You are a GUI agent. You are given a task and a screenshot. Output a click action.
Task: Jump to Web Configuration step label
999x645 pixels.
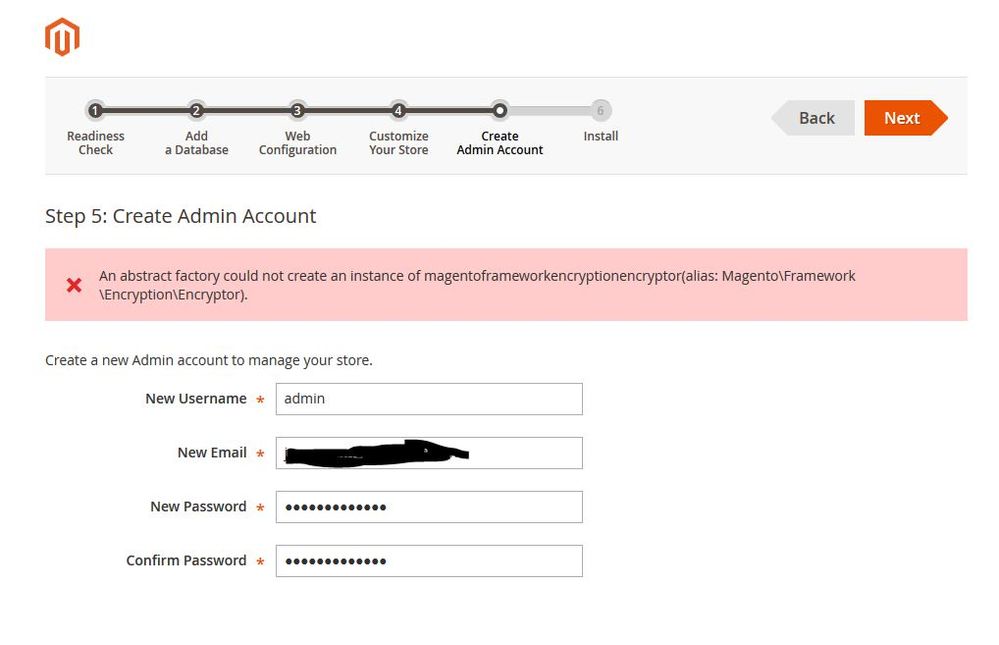coord(298,143)
